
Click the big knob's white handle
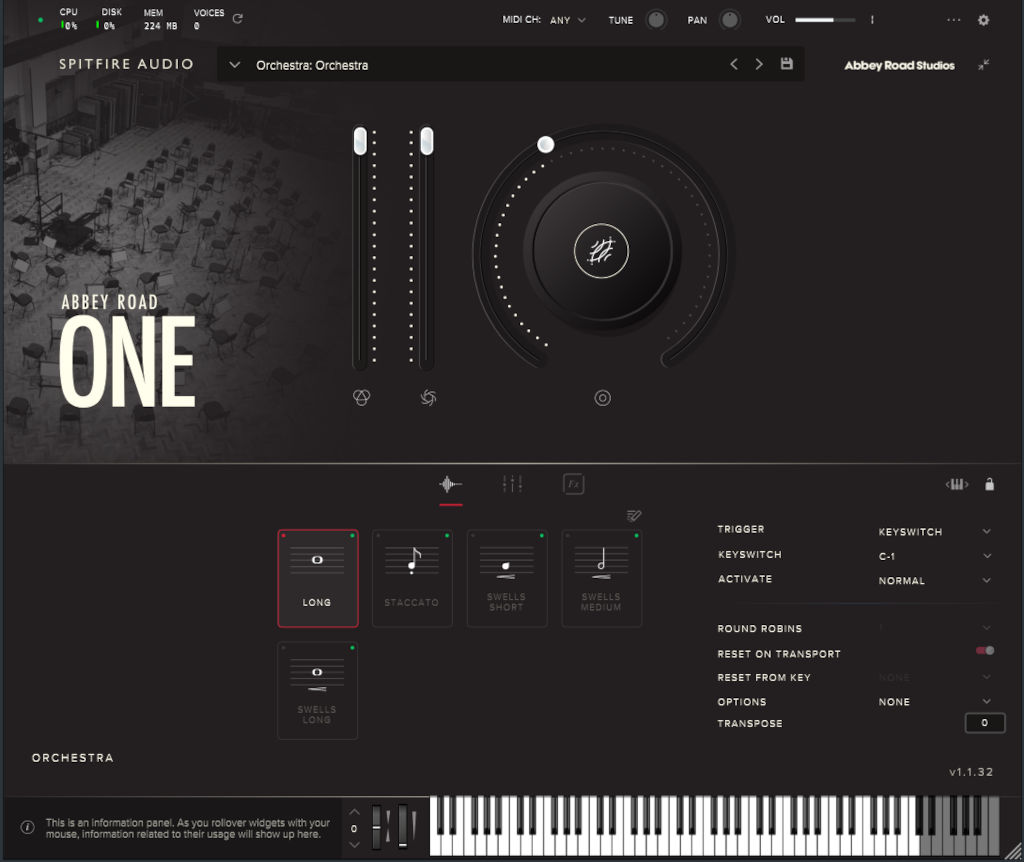pyautogui.click(x=545, y=144)
